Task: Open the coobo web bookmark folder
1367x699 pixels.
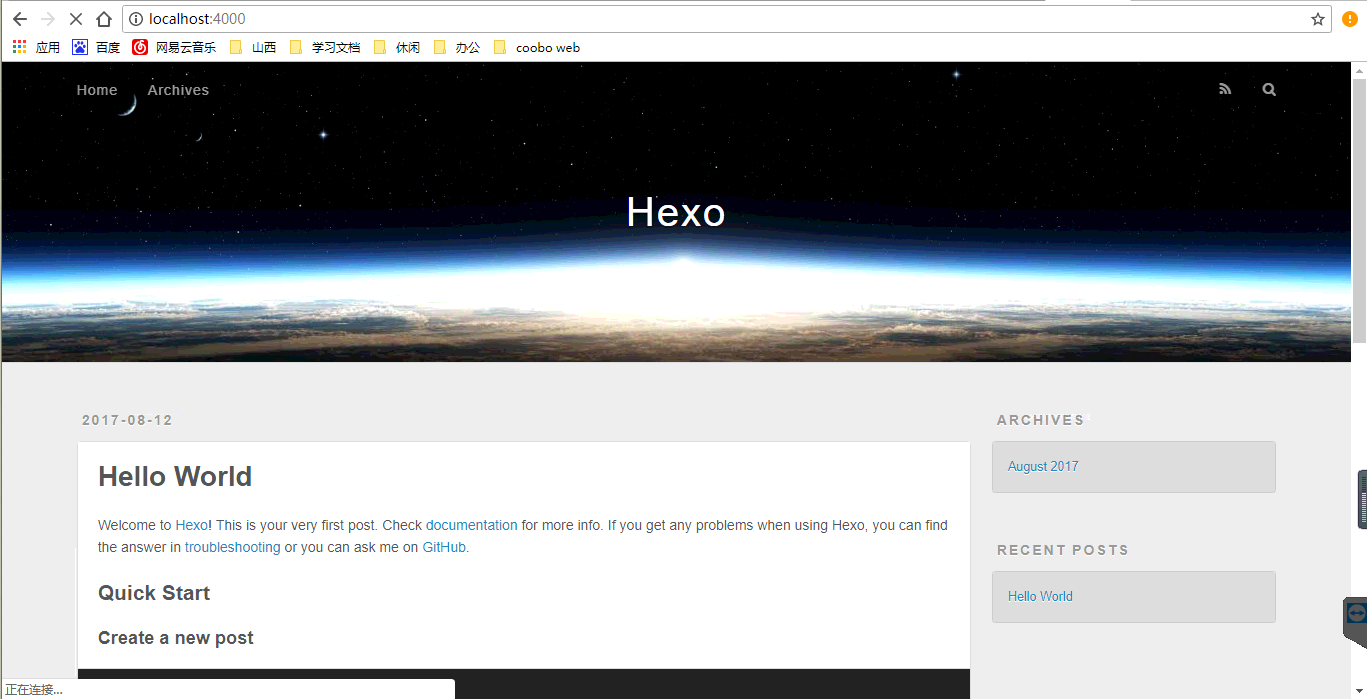Action: tap(537, 47)
